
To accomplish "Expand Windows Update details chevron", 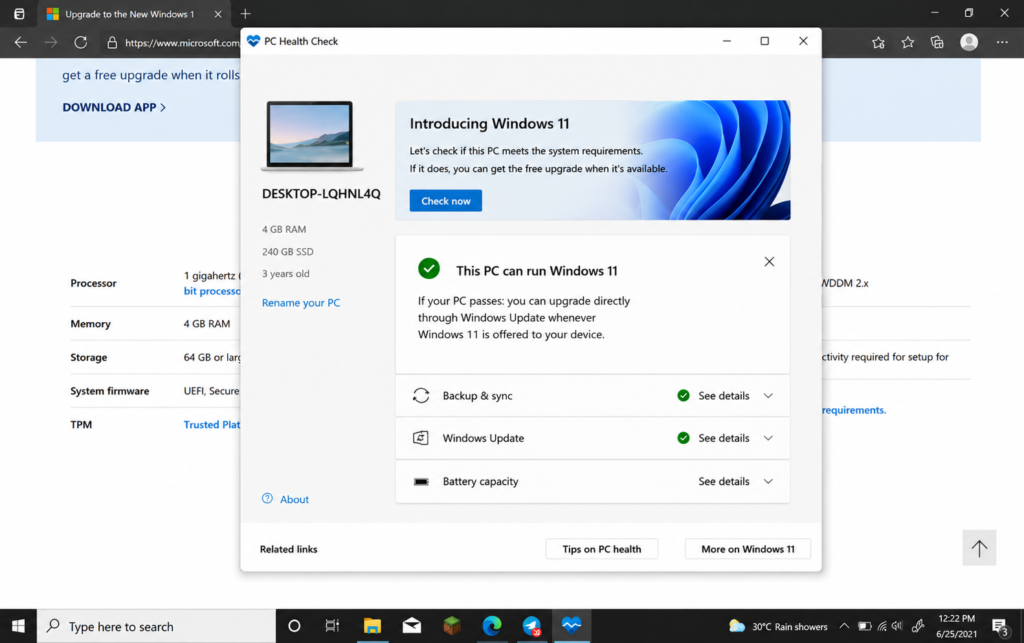I will (768, 438).
